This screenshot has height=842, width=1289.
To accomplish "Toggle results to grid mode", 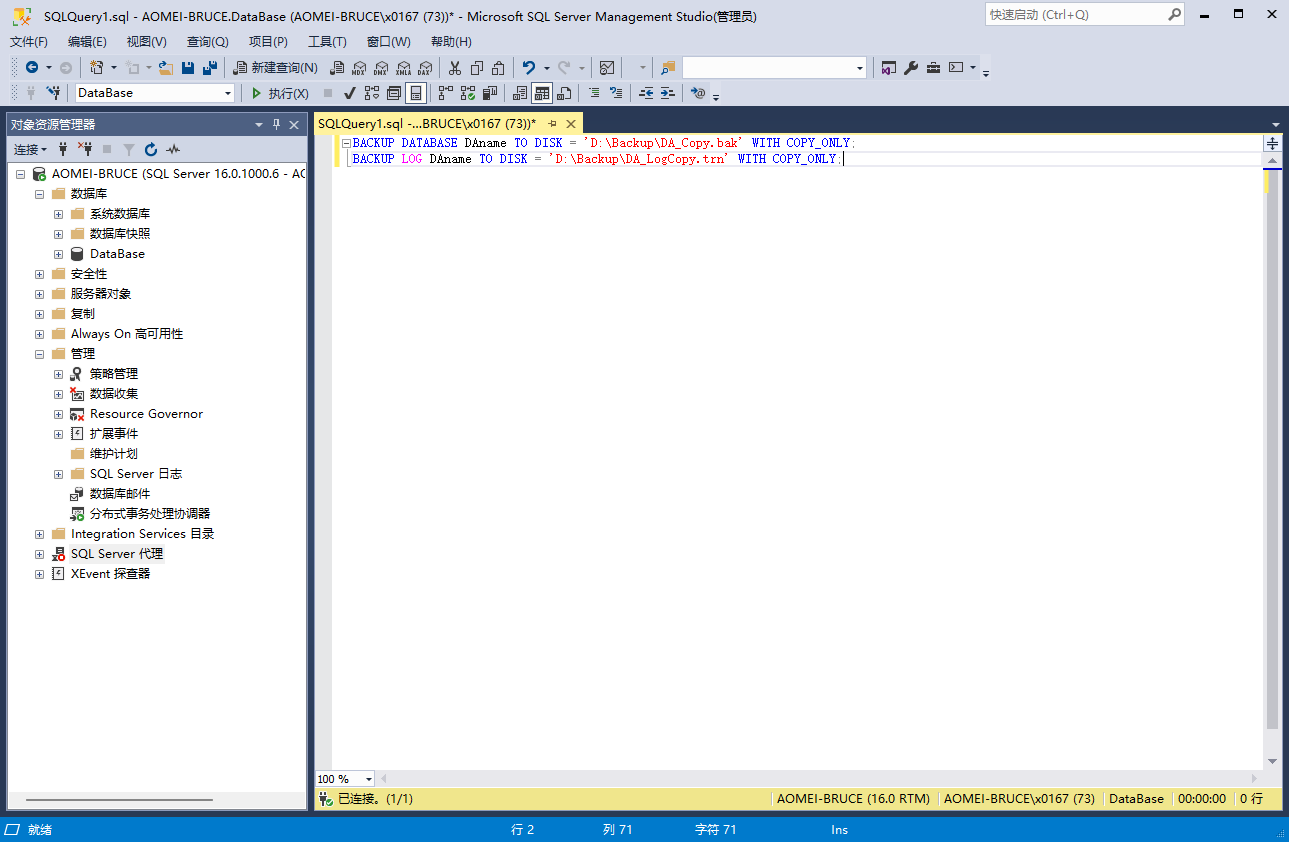I will pos(541,93).
